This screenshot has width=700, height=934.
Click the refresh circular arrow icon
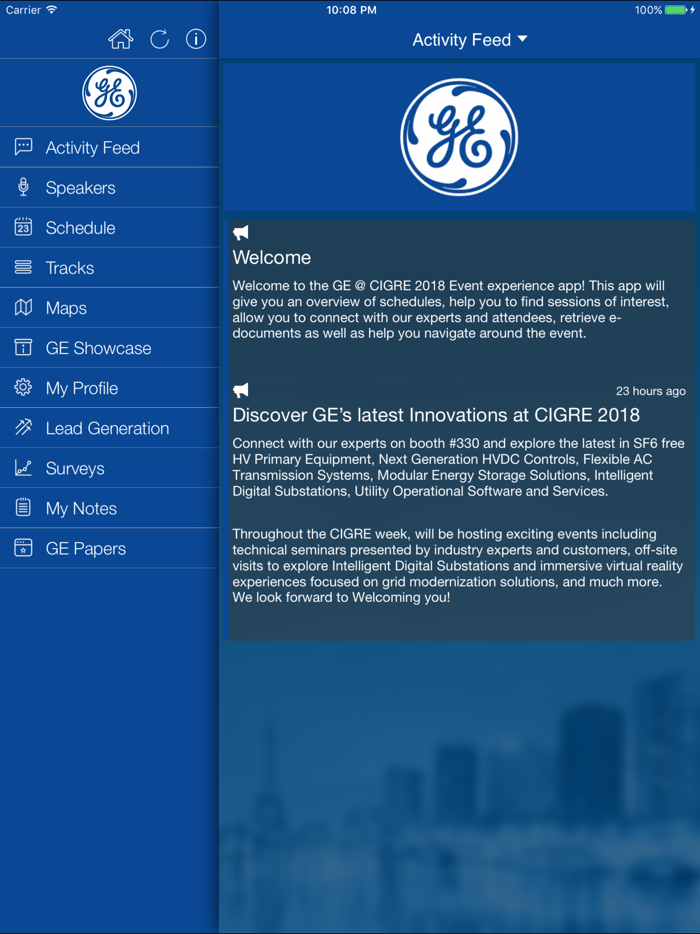159,39
